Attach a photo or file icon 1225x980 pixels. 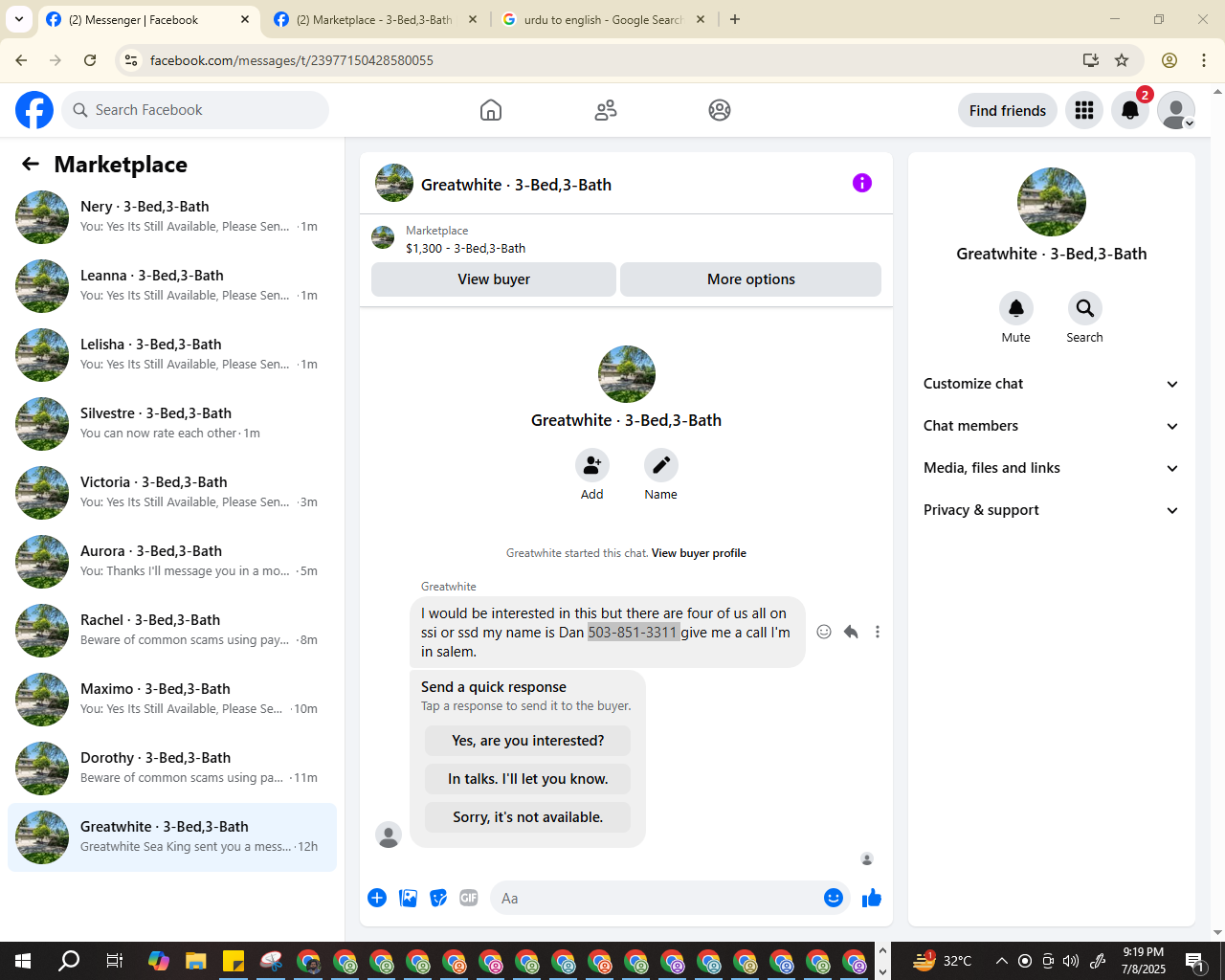point(408,898)
